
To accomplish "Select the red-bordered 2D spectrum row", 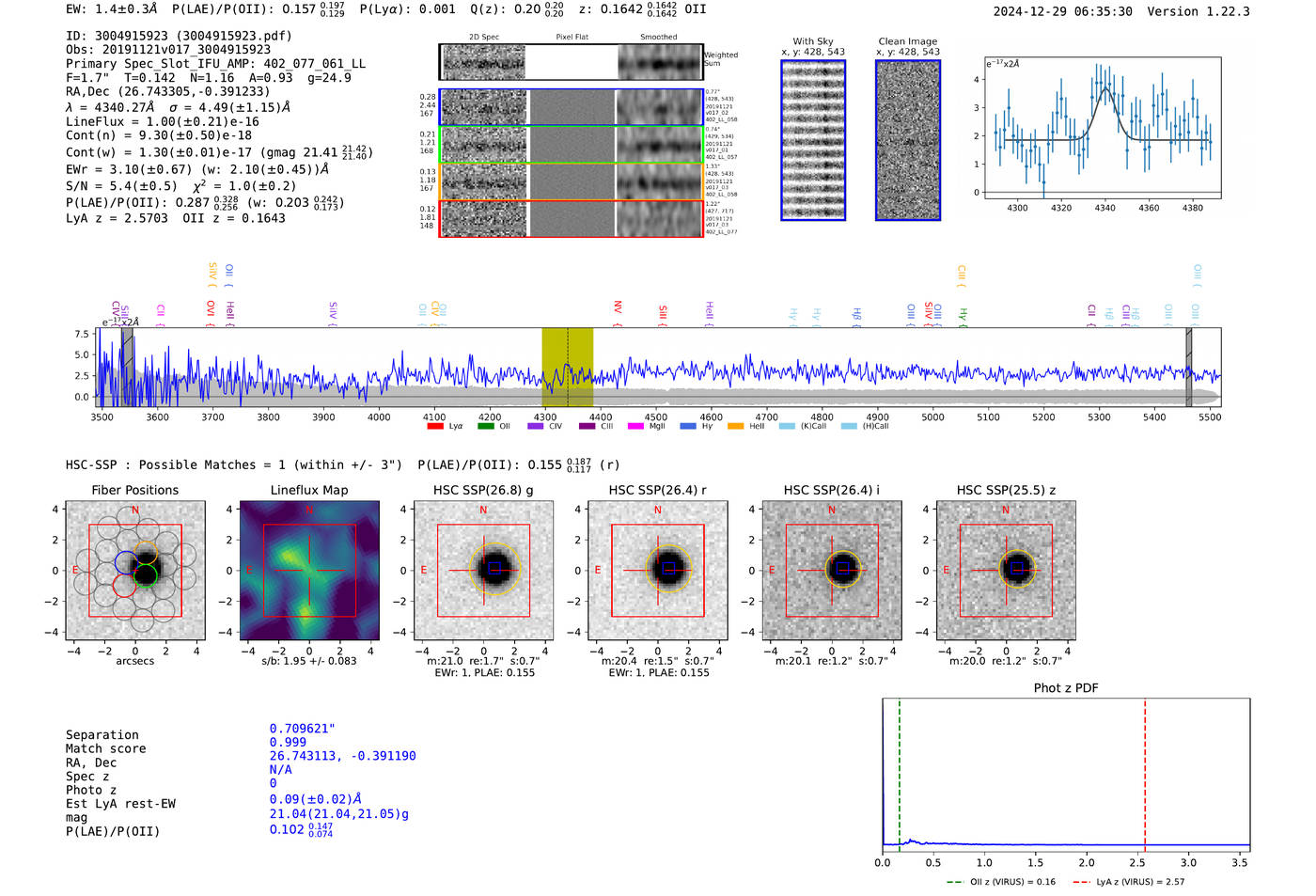I will tap(572, 218).
